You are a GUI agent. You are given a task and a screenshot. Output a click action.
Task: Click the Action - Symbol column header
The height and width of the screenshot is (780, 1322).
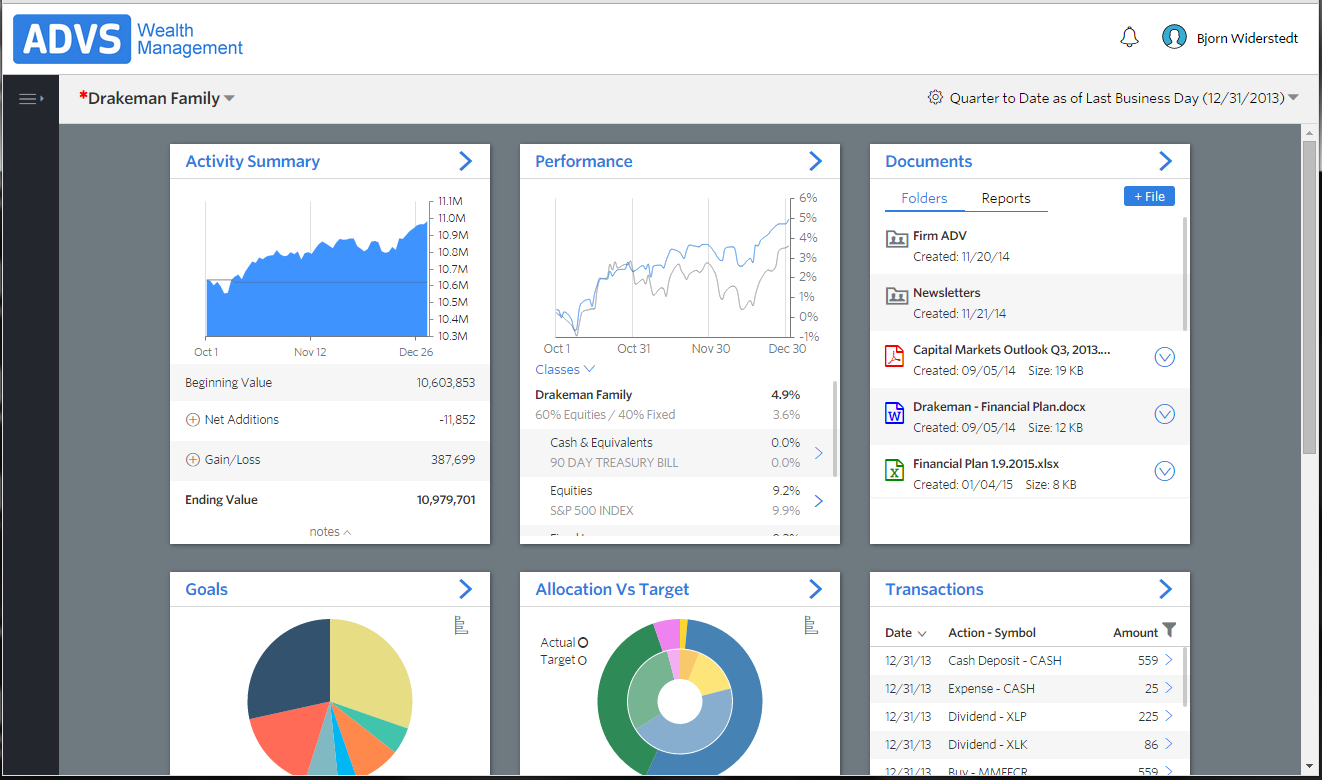click(992, 633)
